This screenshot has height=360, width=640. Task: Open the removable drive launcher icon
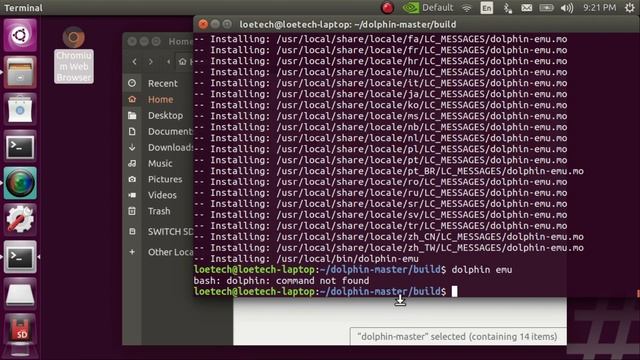[20, 293]
